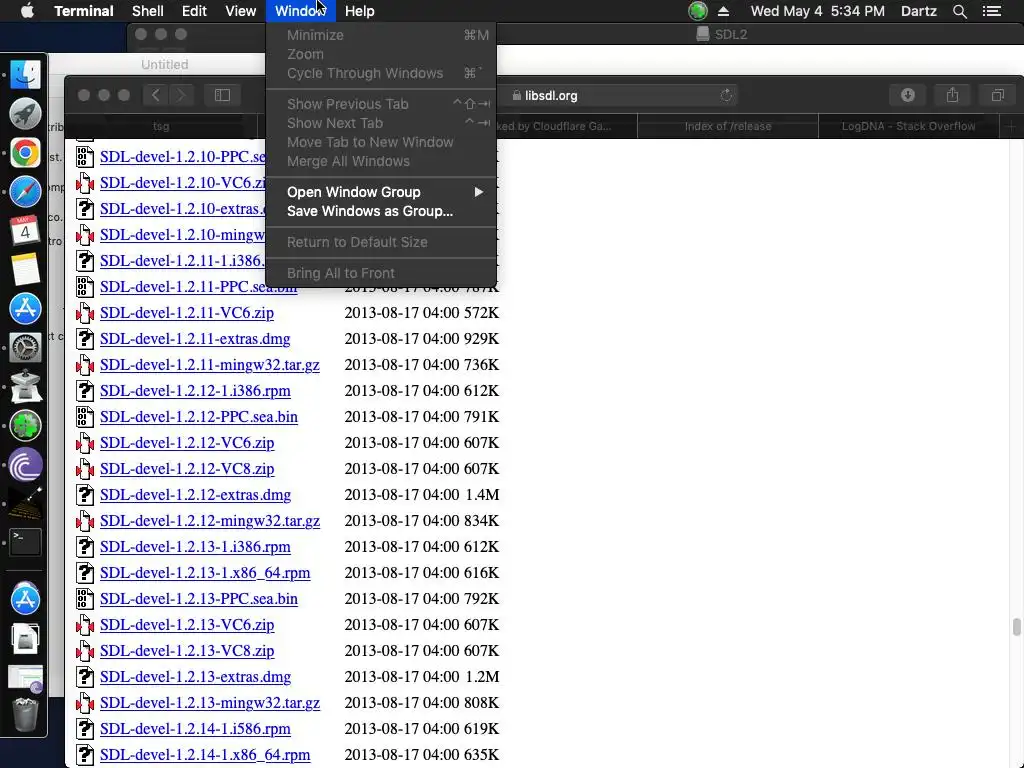Open SDL-devel-1.2.13-mingw32.tar.gz link
This screenshot has width=1024, height=768.
click(210, 703)
